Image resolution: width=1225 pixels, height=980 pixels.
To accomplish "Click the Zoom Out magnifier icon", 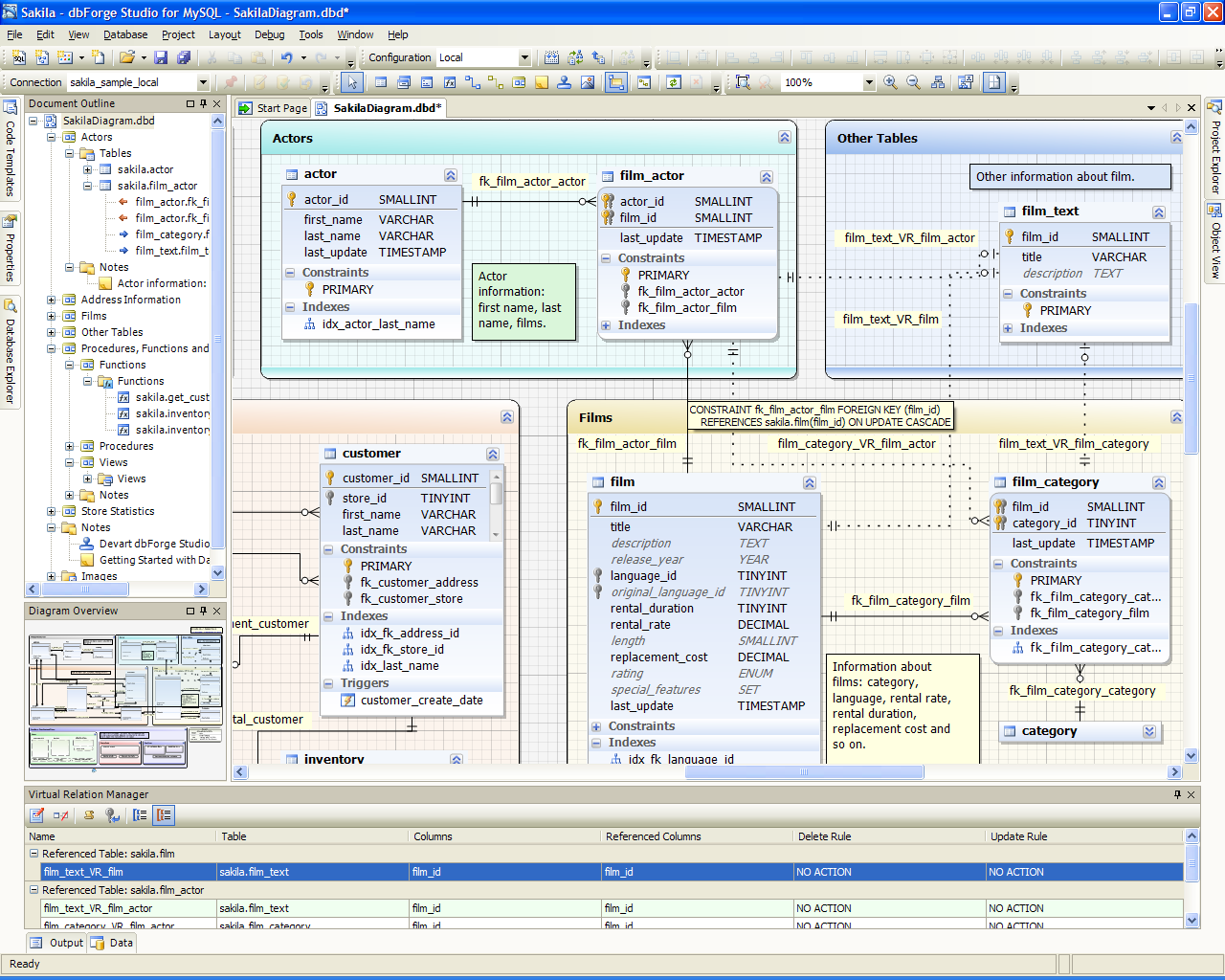I will point(913,82).
